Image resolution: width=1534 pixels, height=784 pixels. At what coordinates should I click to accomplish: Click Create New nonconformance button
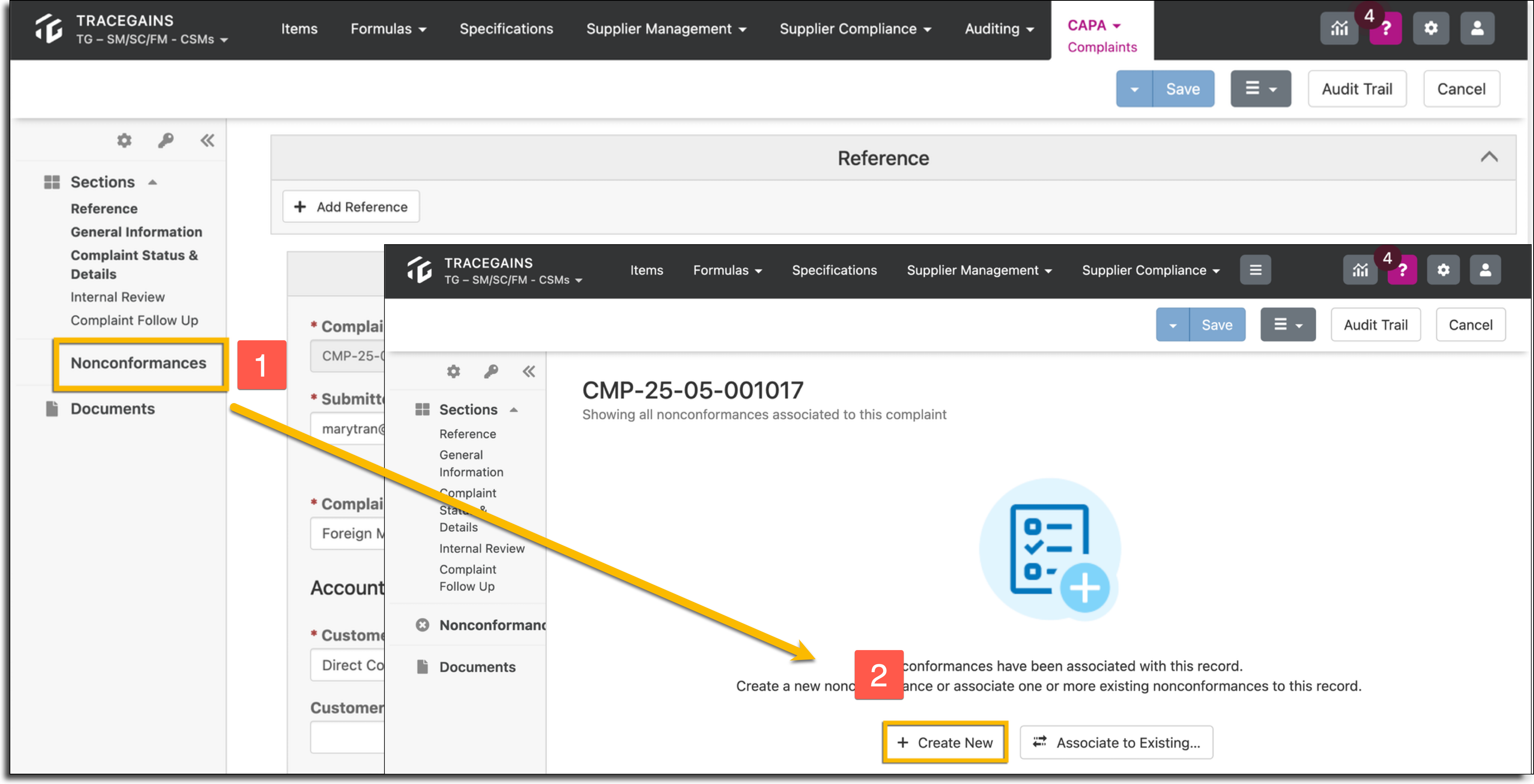pos(945,743)
